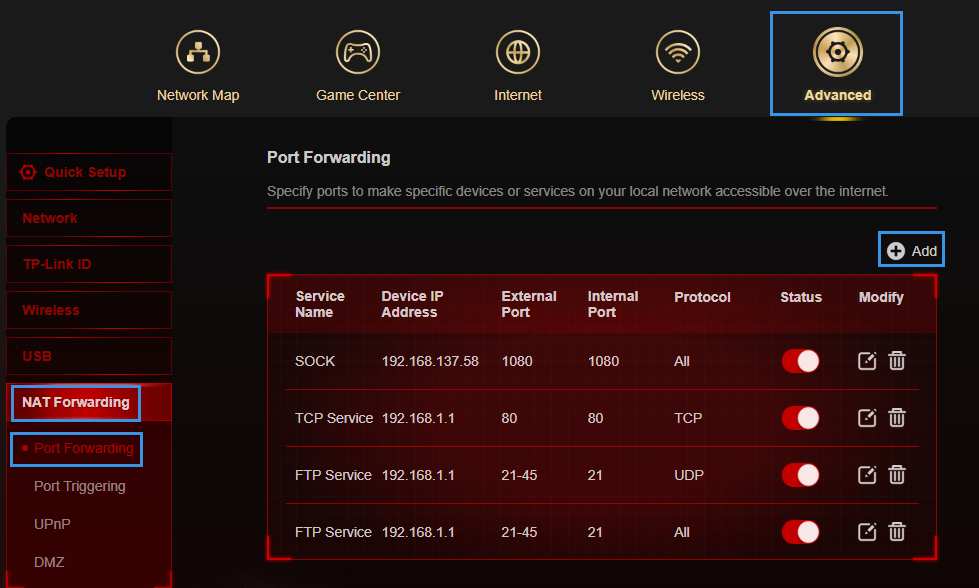Open the Network Map page
This screenshot has height=588, width=979.
197,63
